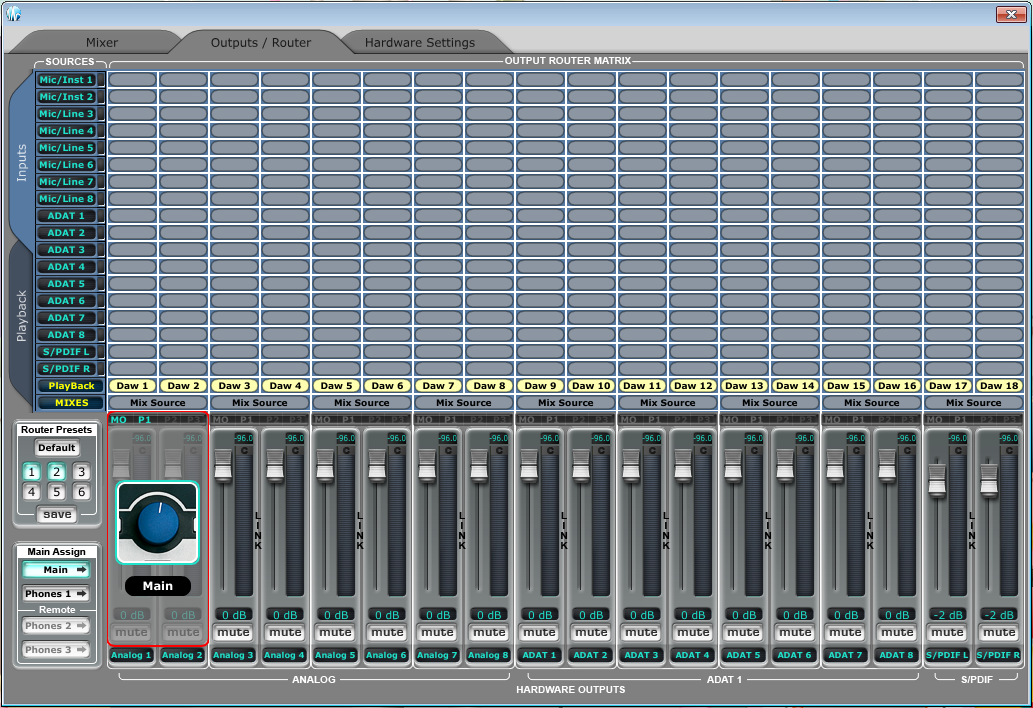Mute the S/PDIF R output
This screenshot has width=1033, height=708.
[x=999, y=632]
